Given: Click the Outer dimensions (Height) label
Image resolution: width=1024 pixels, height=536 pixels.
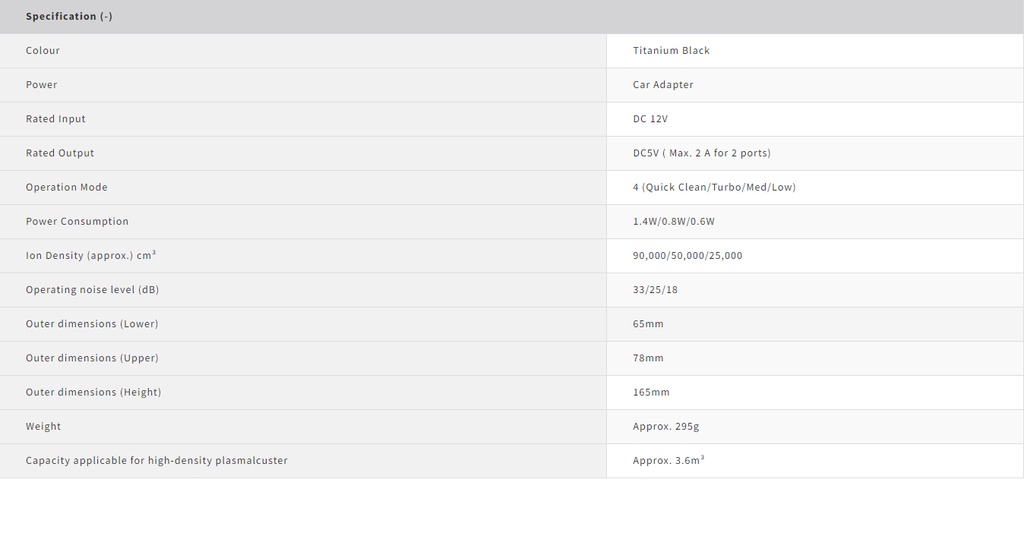Looking at the screenshot, I should tap(93, 392).
